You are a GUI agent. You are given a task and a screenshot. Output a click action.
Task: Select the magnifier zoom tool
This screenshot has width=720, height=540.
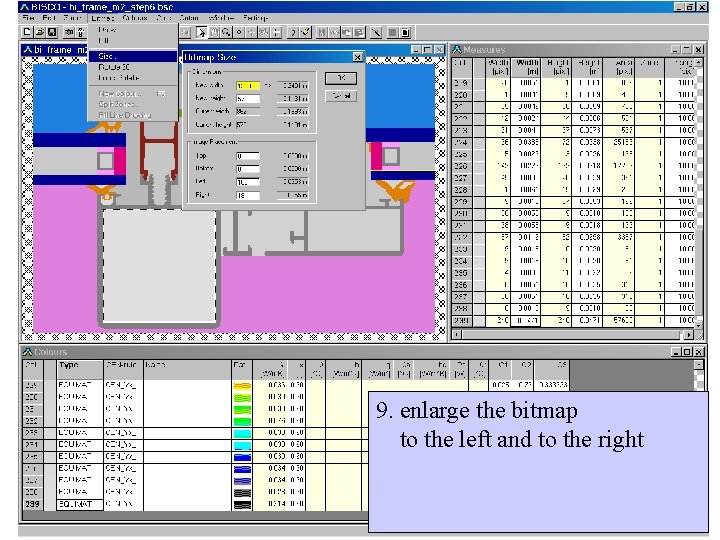(226, 32)
